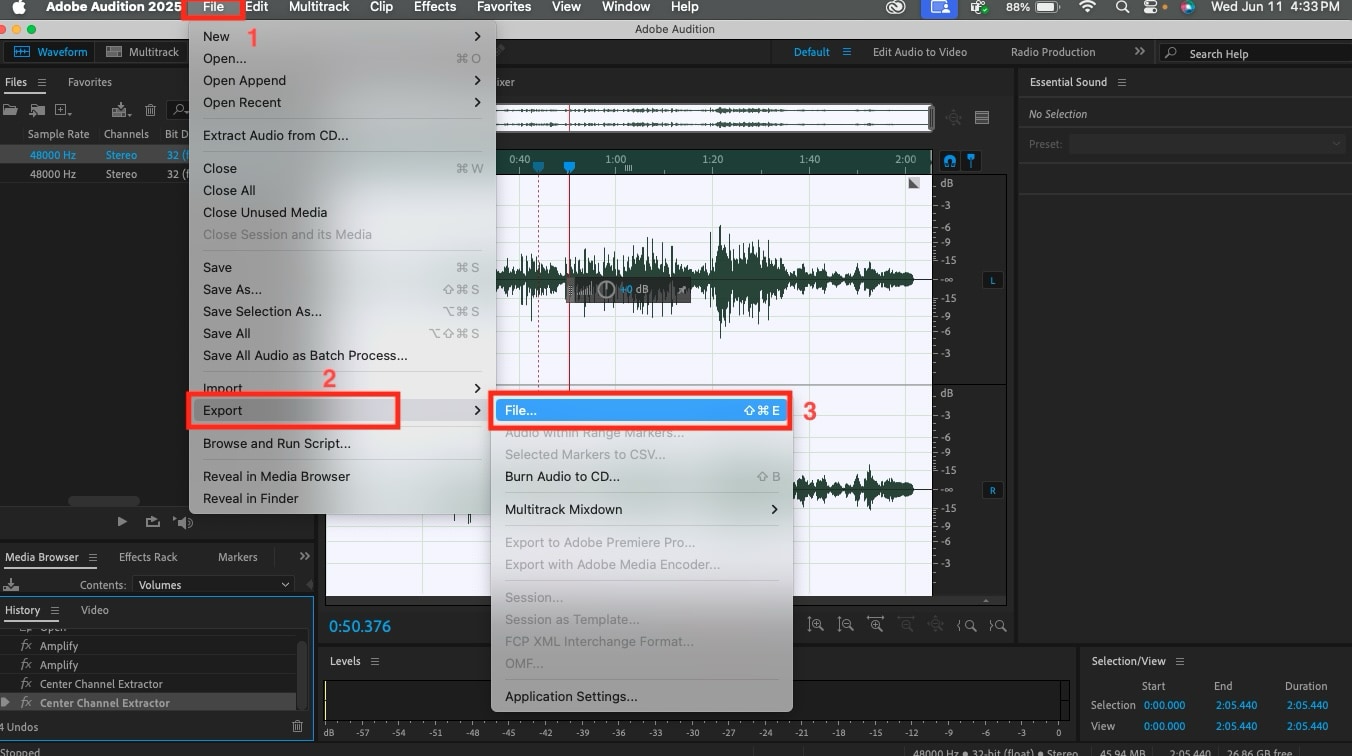This screenshot has width=1352, height=756.
Task: Select the Amplify history step above Center Channel
Action: tap(59, 665)
